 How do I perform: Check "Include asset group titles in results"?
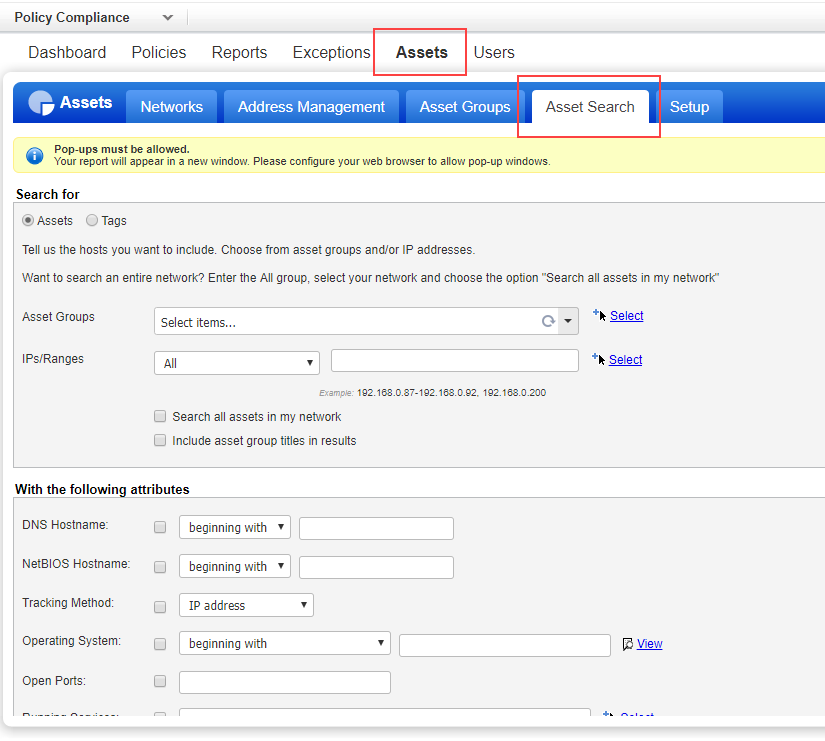[x=160, y=440]
